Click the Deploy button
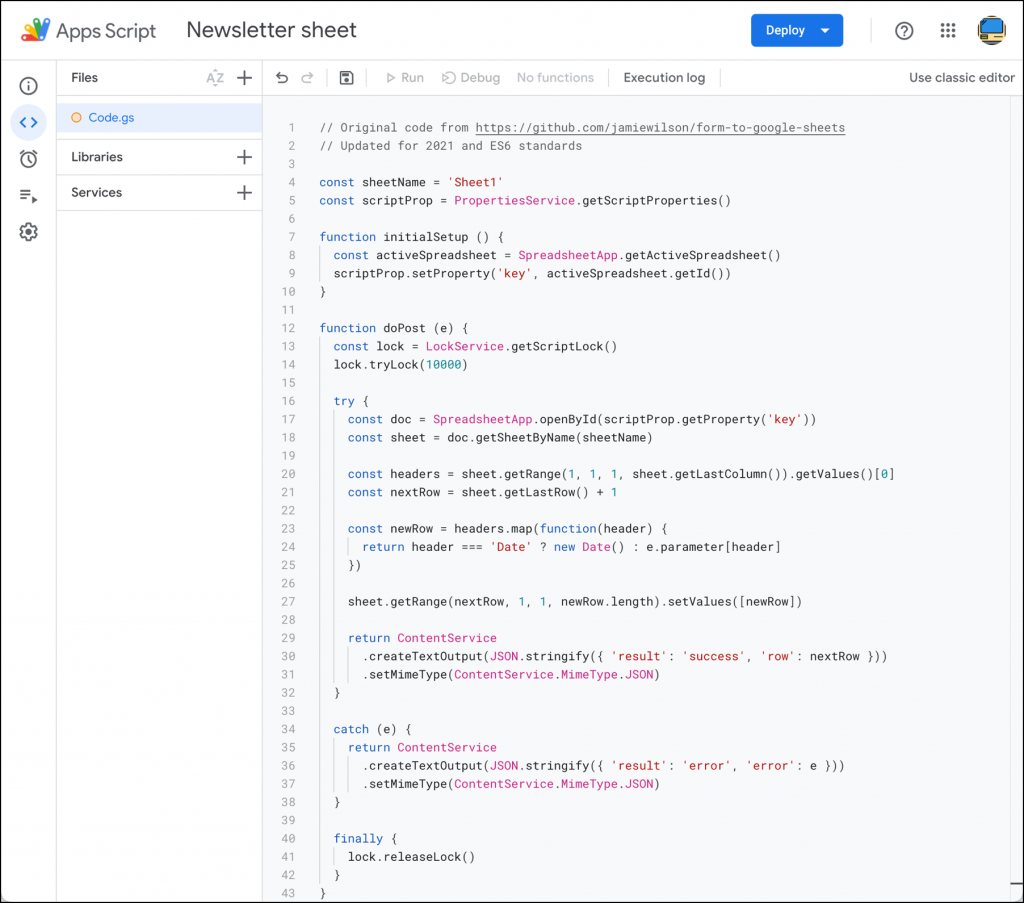Viewport: 1024px width, 903px height. click(x=785, y=30)
